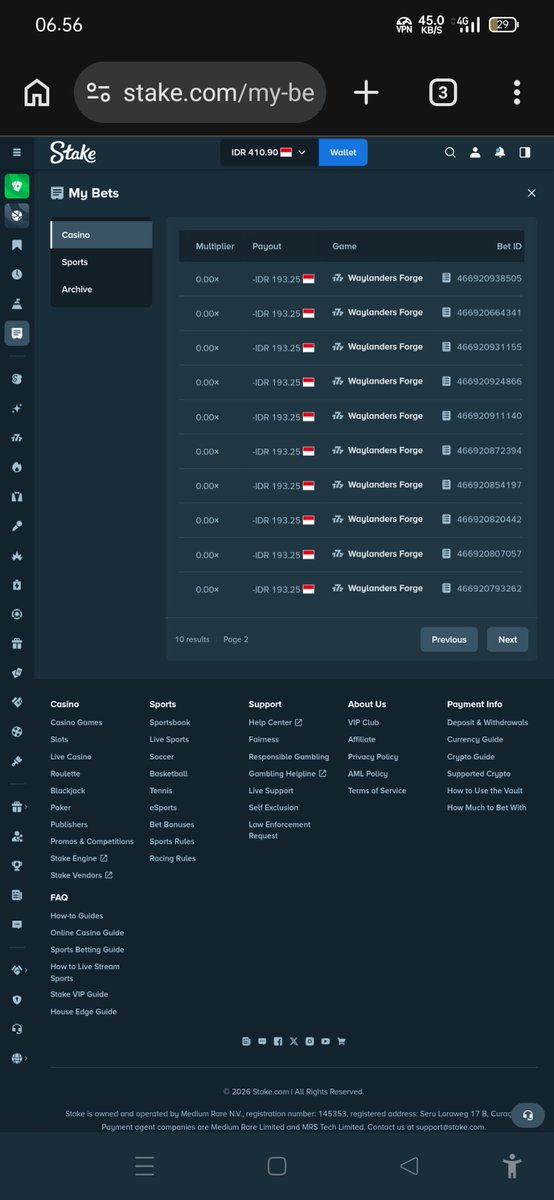Open the YouTube icon in footer
Screen dimensions: 554x1200
(326, 1041)
